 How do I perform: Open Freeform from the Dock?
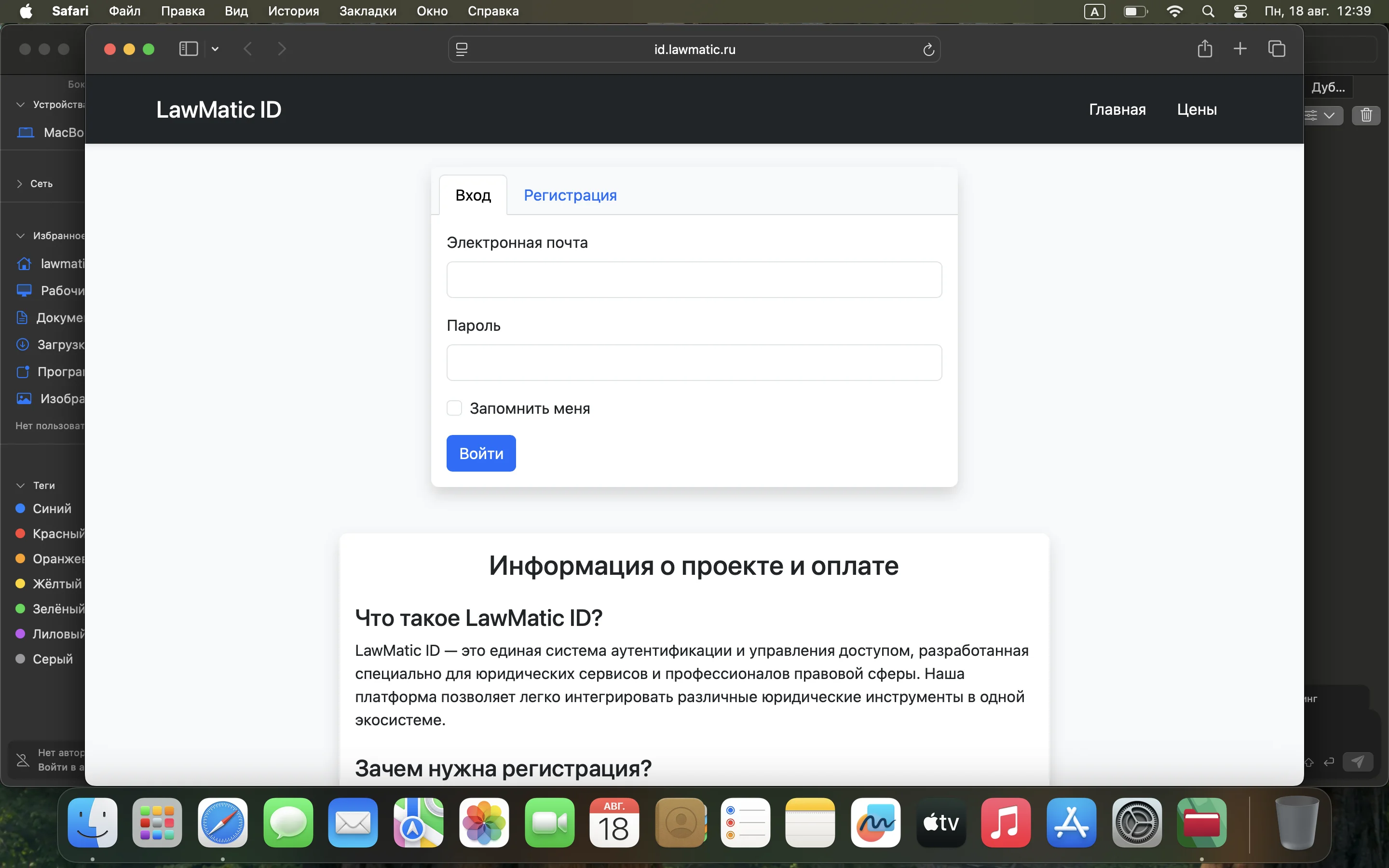(875, 823)
